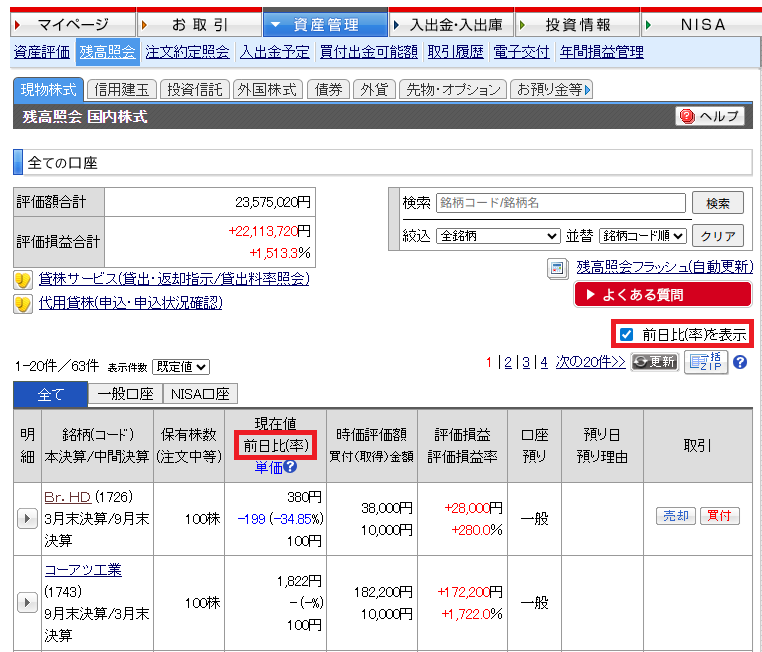
Task: Click the 残高照会フラッシュ window icon
Action: tap(558, 268)
